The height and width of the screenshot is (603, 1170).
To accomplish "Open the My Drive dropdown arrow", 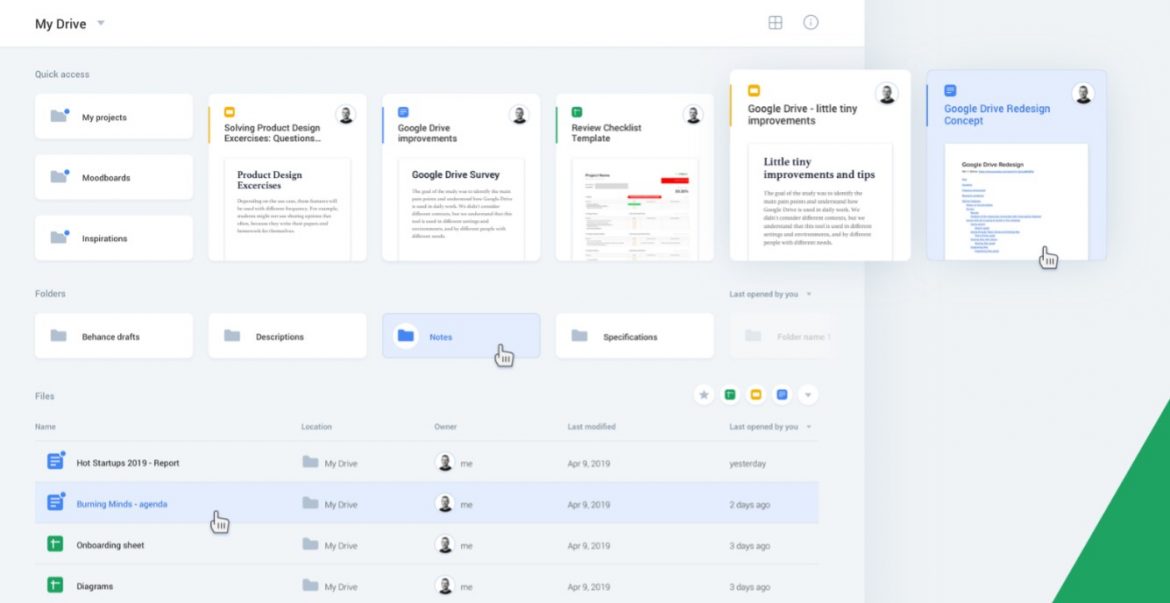I will (x=99, y=23).
